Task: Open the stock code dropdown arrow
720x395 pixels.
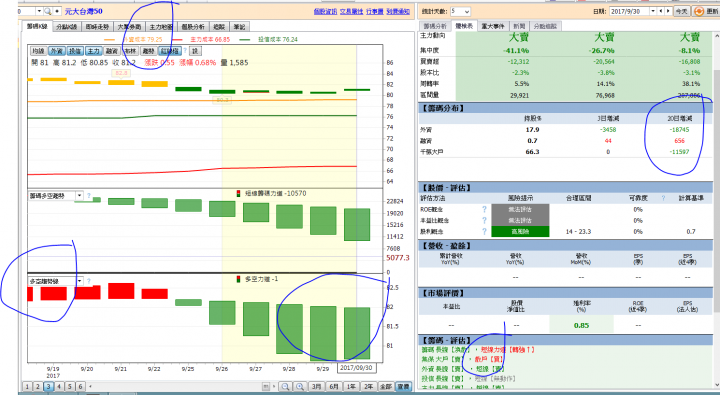Action: click(x=39, y=11)
